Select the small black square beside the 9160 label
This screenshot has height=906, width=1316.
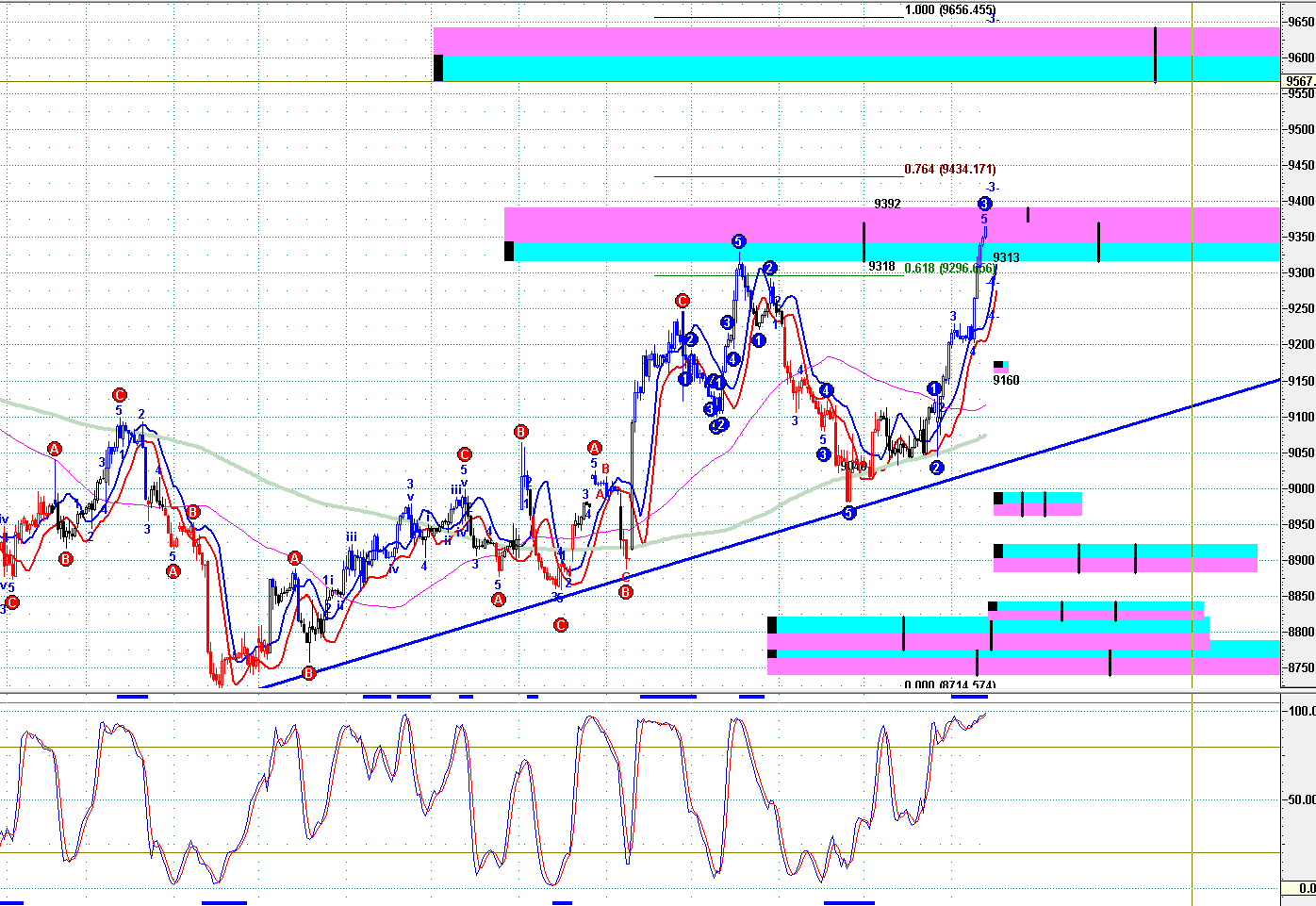pos(998,365)
